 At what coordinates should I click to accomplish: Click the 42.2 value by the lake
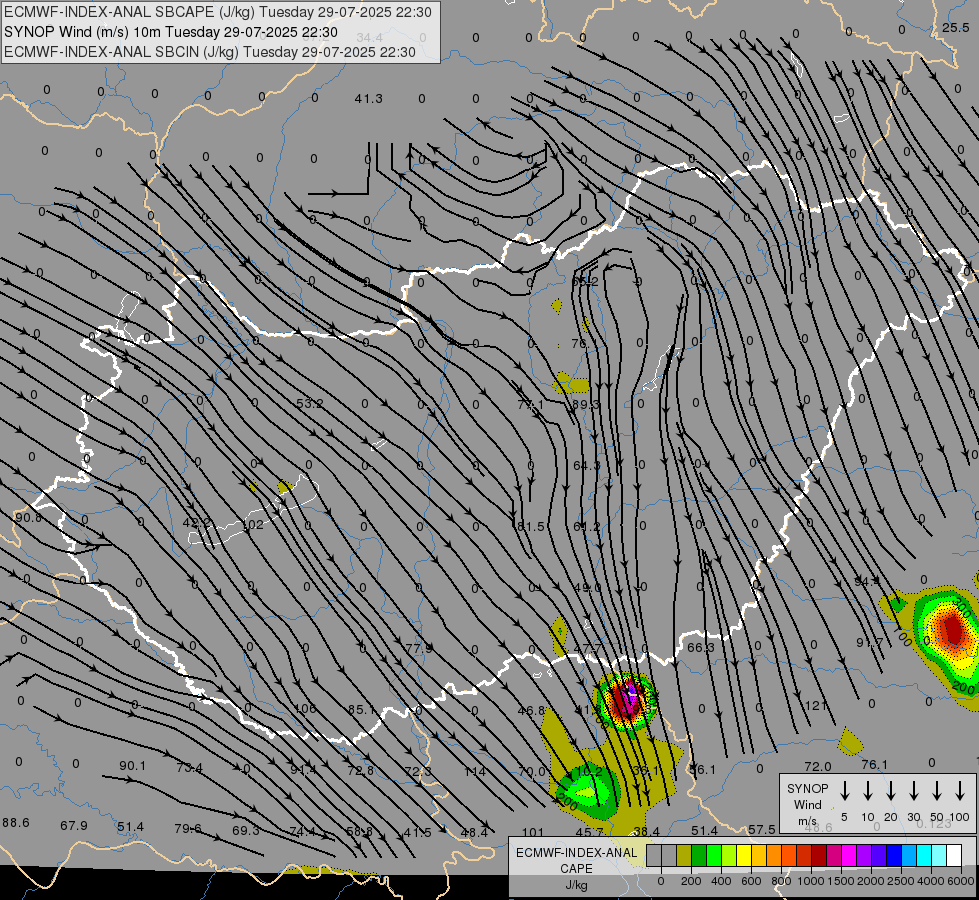coord(197,523)
